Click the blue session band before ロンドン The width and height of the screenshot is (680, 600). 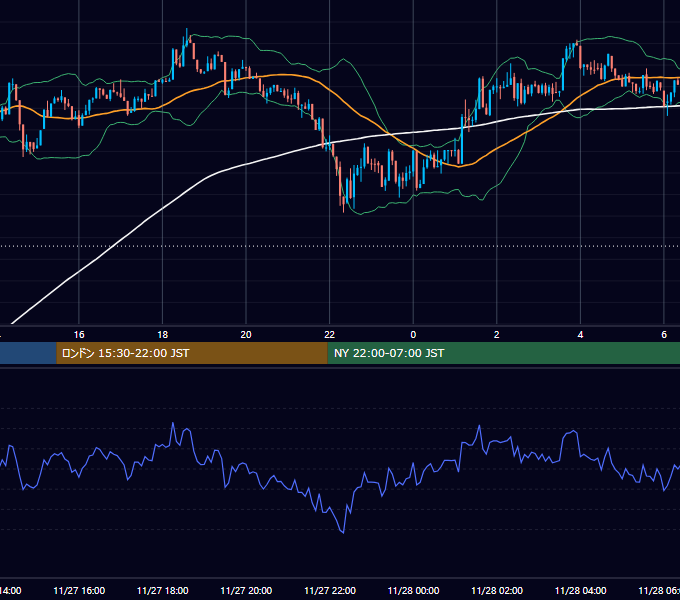(28, 353)
